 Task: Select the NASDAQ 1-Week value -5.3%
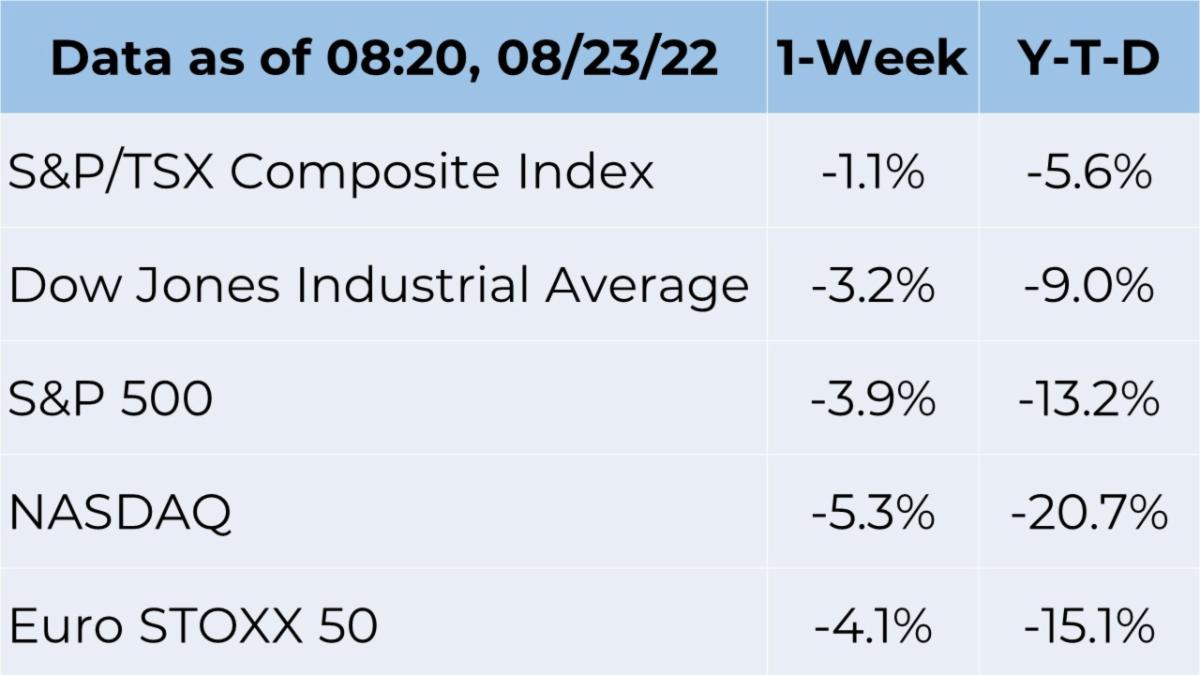873,514
